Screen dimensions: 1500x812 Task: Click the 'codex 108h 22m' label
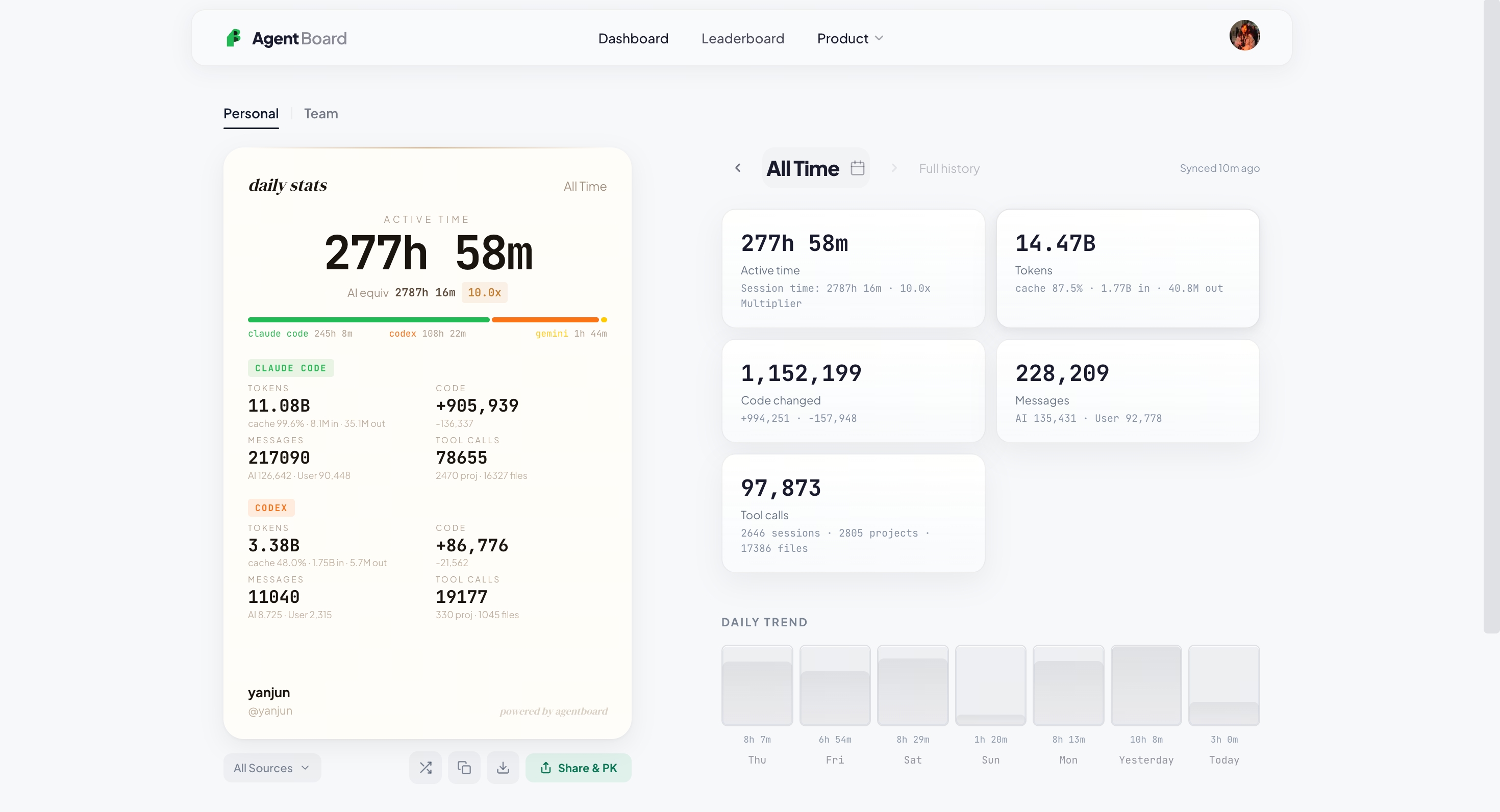(x=428, y=334)
